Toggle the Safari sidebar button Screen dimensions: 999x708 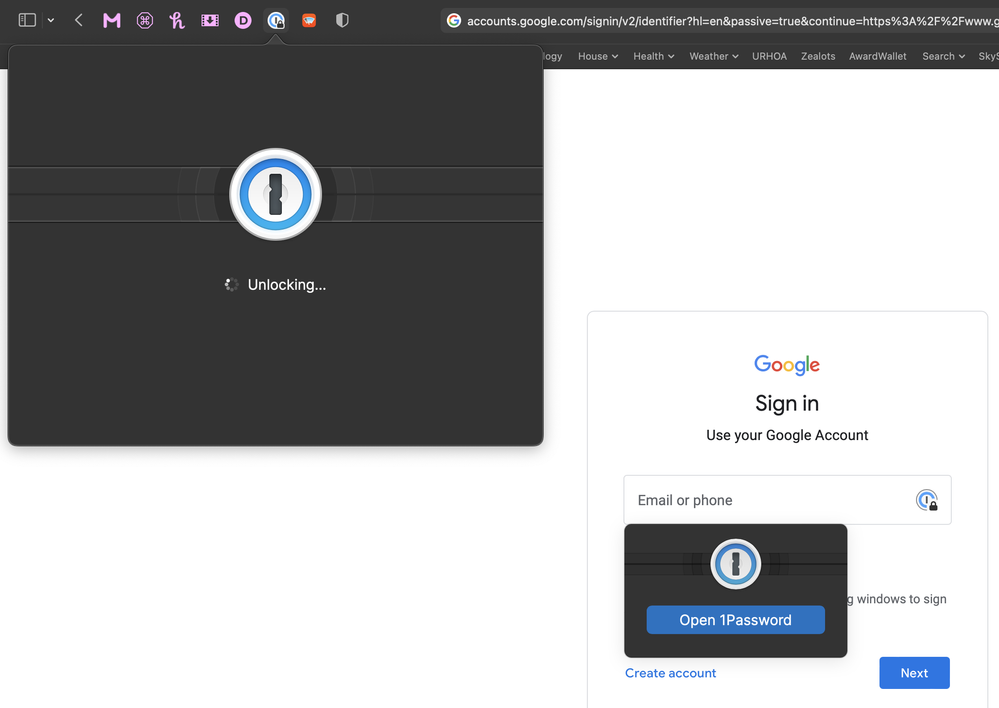[28, 20]
